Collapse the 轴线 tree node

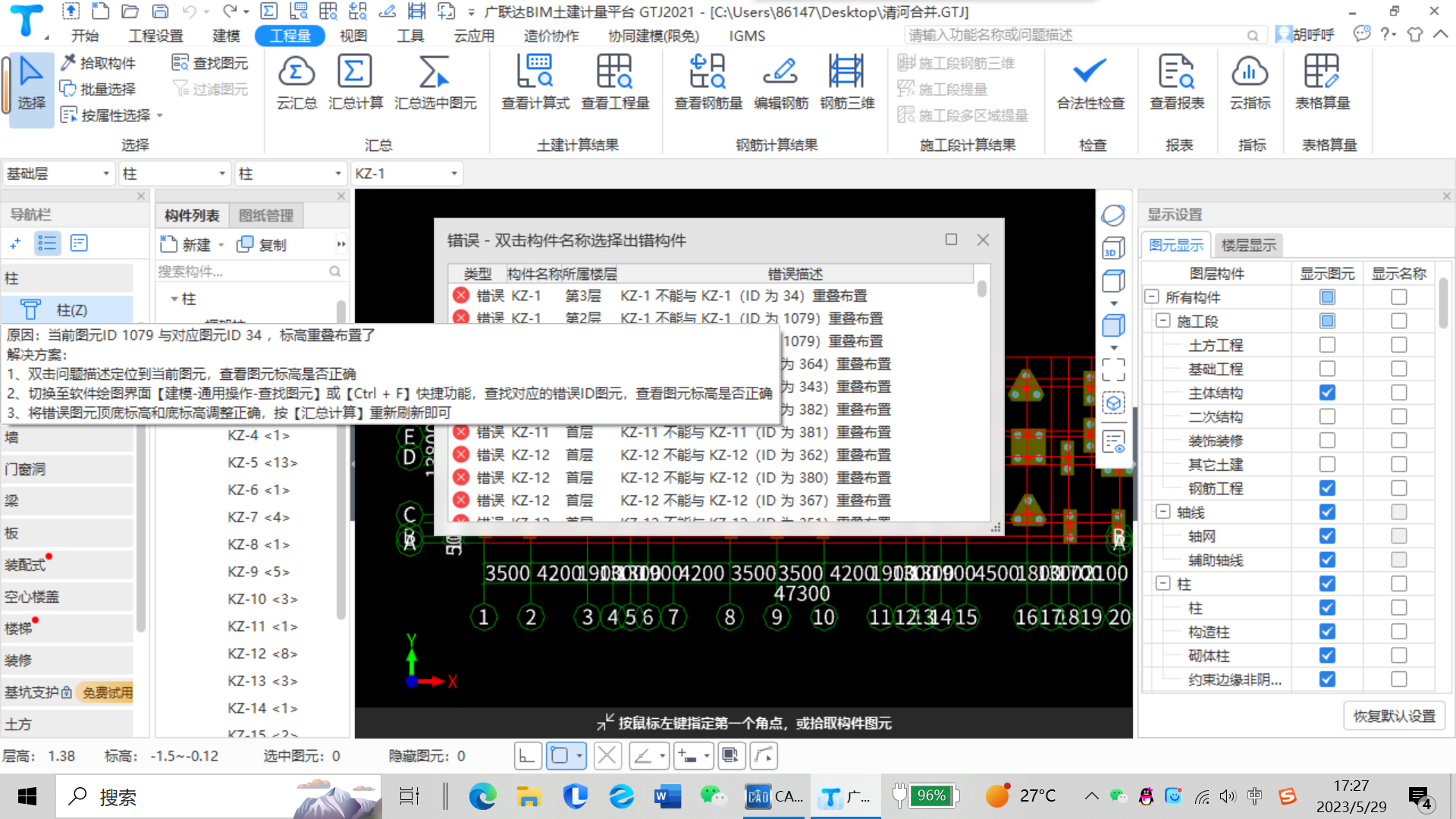click(x=1163, y=512)
